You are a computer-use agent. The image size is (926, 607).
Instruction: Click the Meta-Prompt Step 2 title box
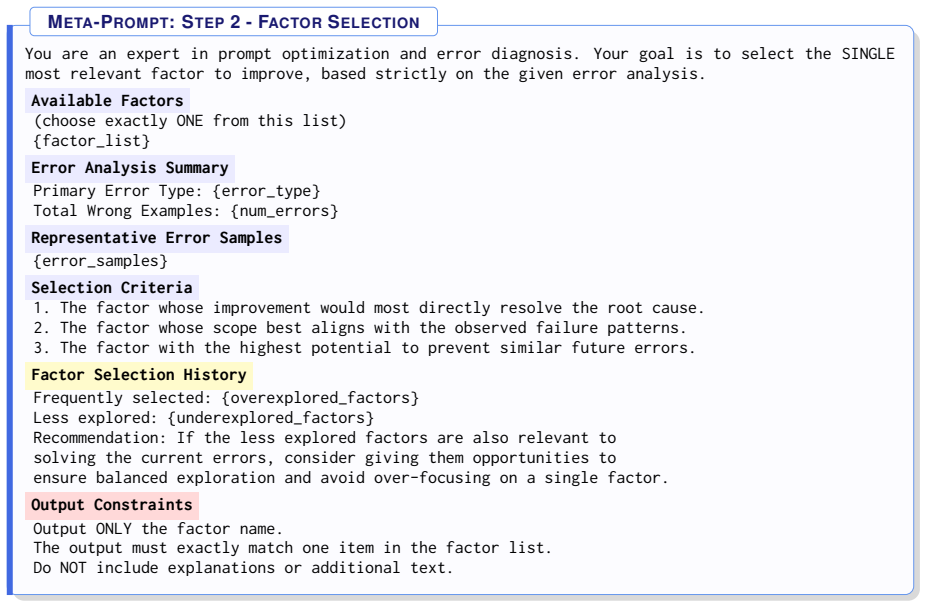(233, 22)
